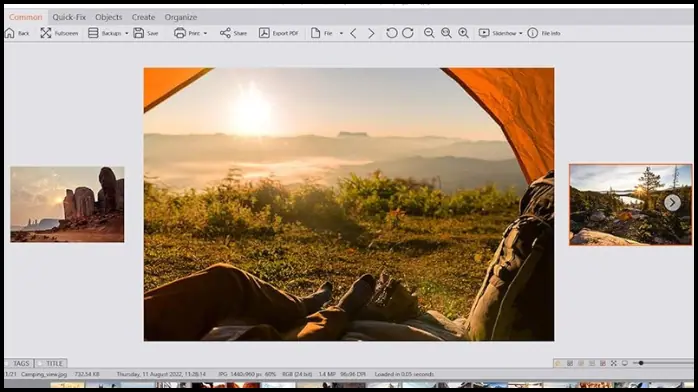Click the yellow star rating icon

tap(558, 364)
